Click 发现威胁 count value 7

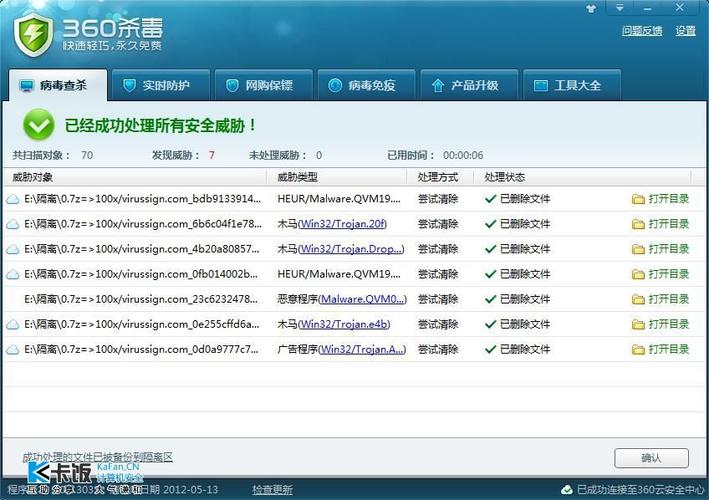(211, 156)
